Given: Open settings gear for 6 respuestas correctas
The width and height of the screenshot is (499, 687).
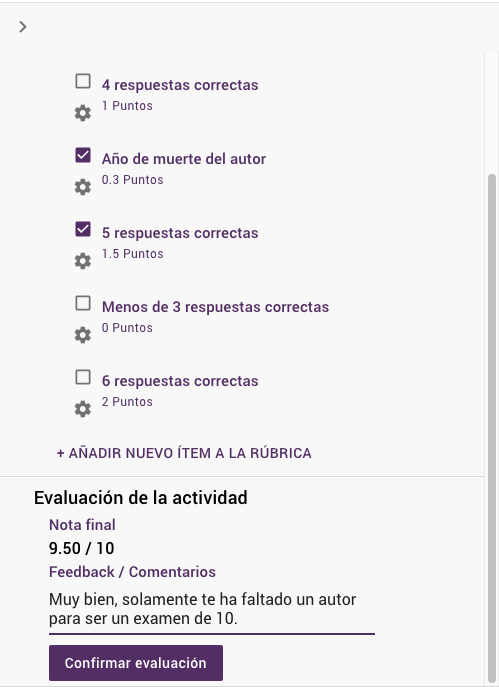Looking at the screenshot, I should point(82,409).
